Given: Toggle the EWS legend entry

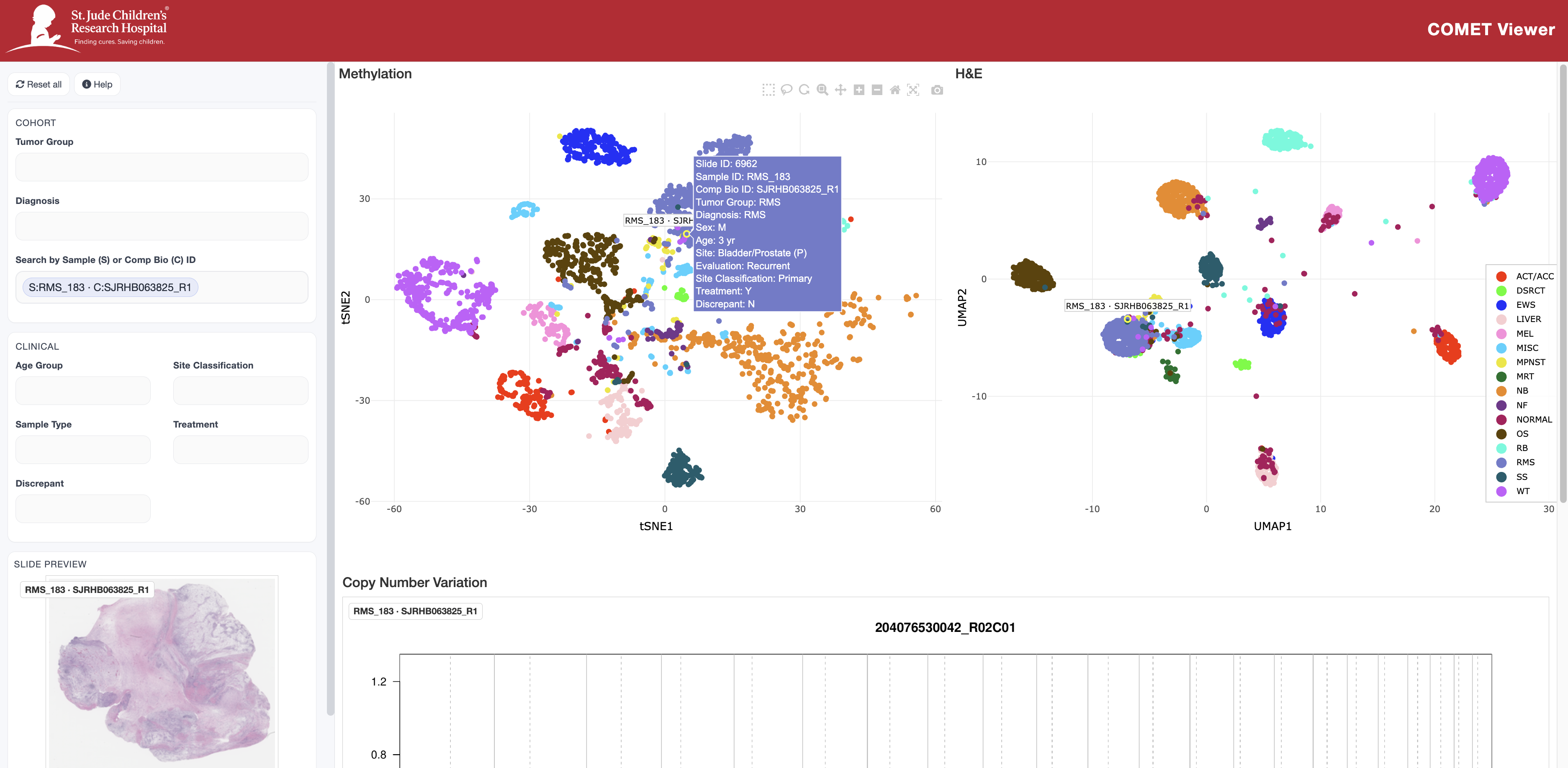Looking at the screenshot, I should (x=1525, y=304).
